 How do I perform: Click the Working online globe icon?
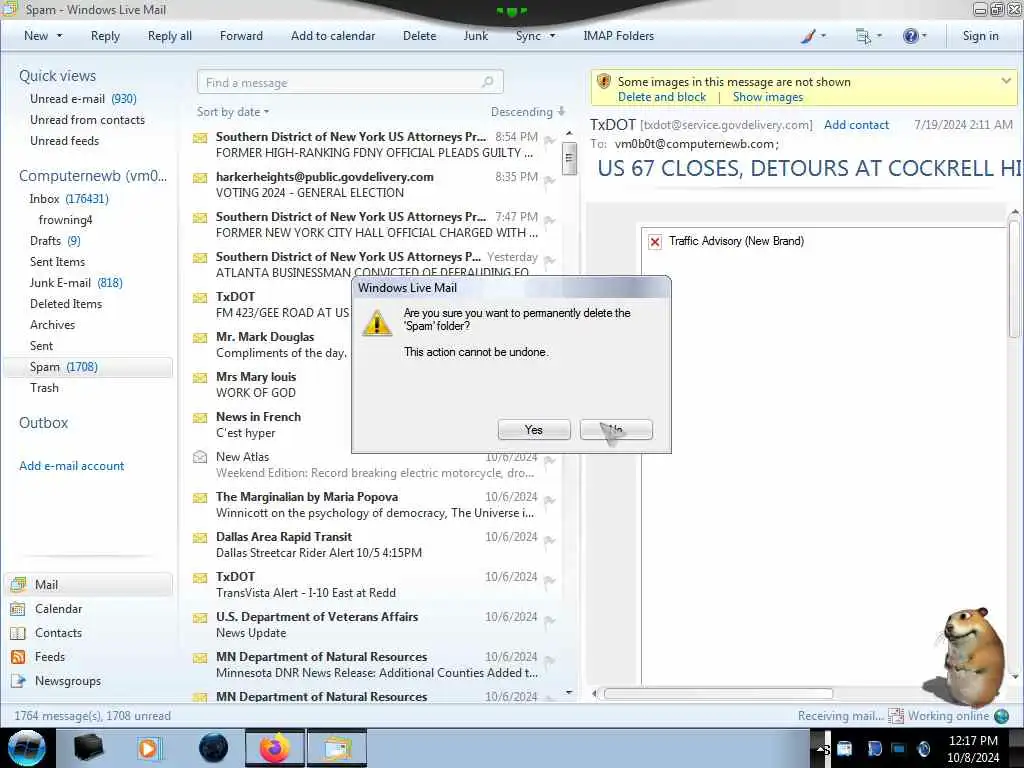pos(1001,716)
